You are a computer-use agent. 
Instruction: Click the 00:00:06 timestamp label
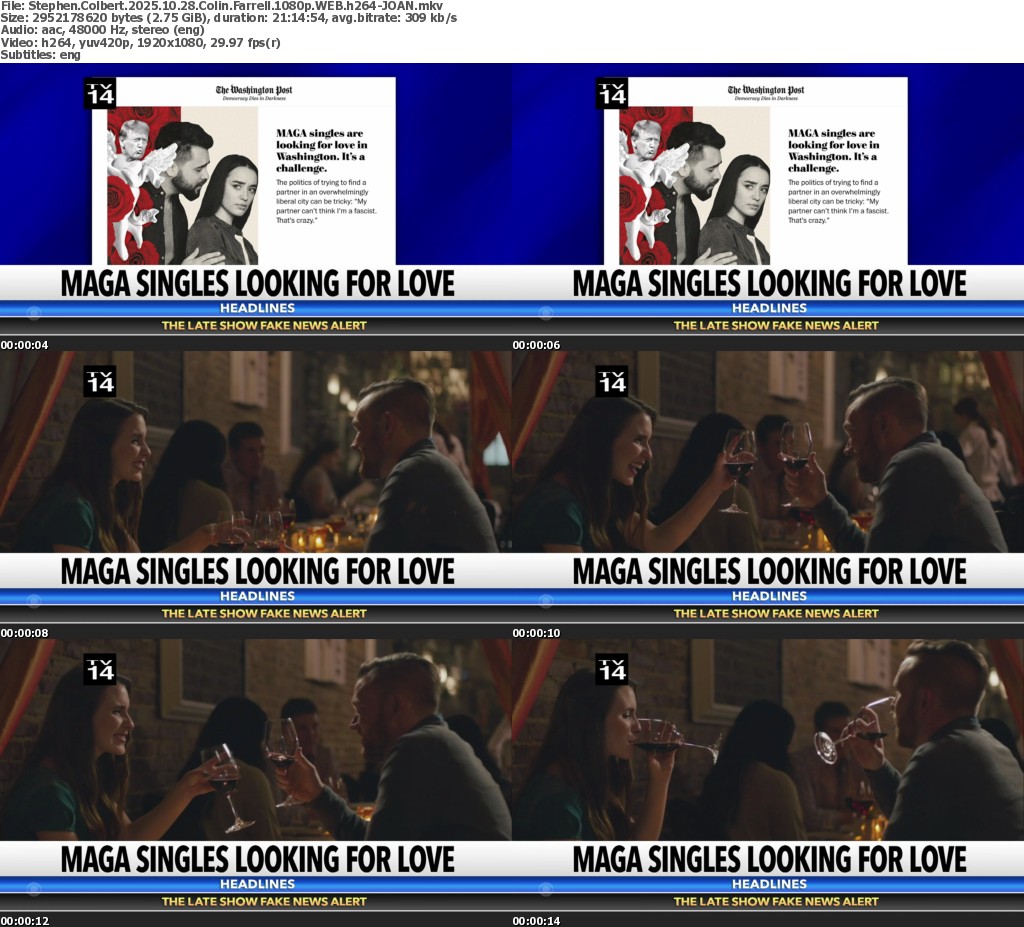pyautogui.click(x=537, y=345)
